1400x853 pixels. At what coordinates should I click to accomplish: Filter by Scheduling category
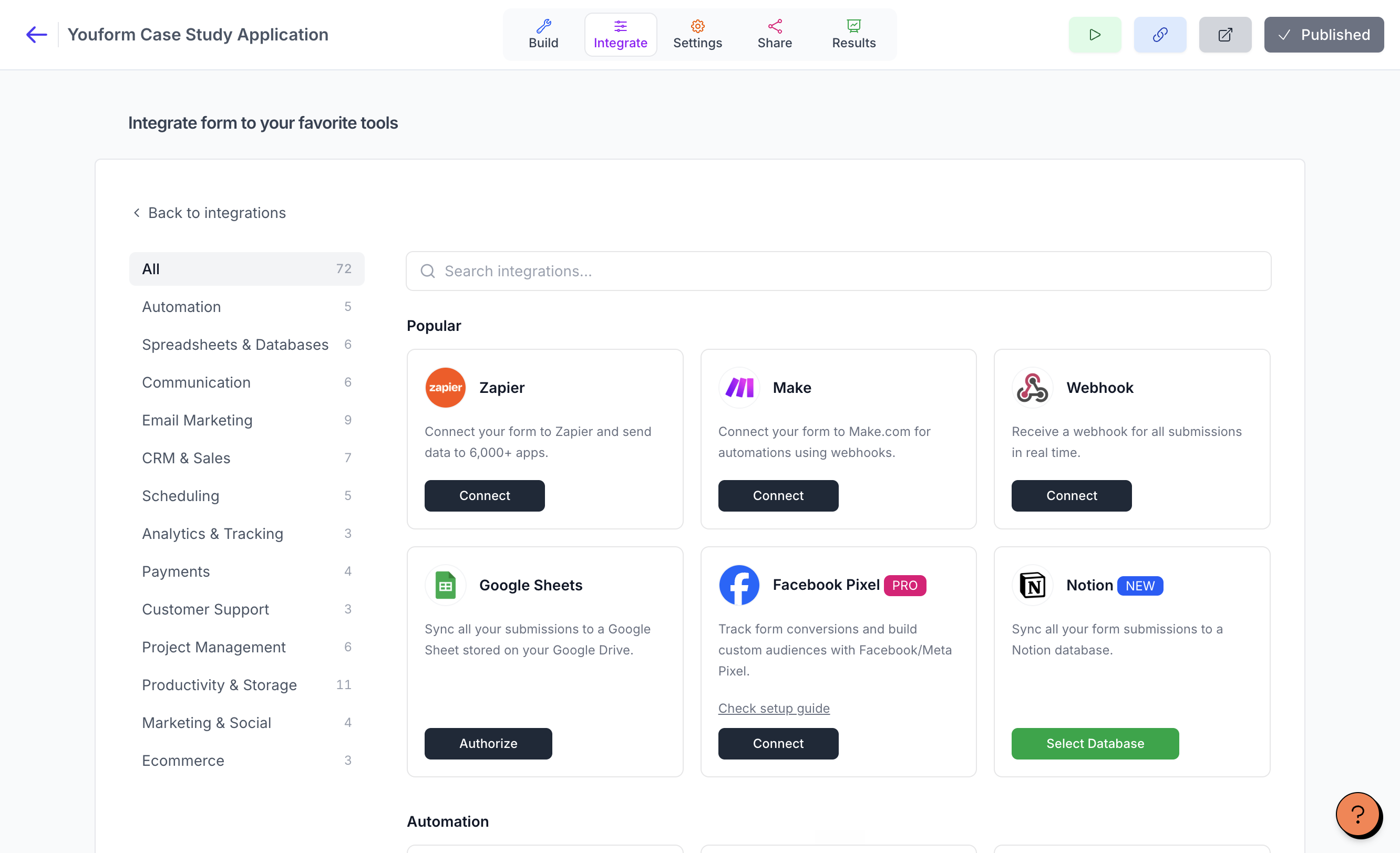246,496
